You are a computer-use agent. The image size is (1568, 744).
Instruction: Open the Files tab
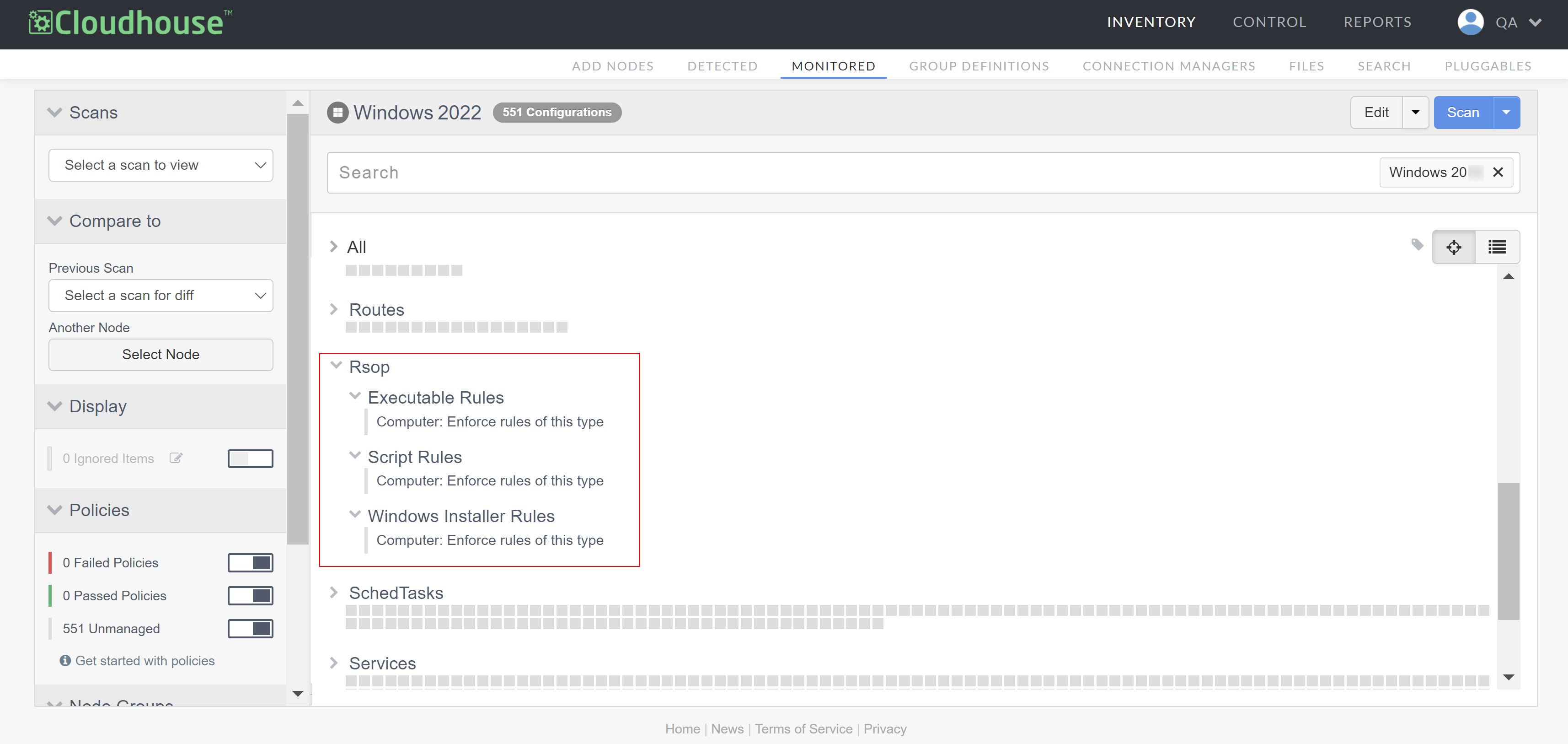1306,66
